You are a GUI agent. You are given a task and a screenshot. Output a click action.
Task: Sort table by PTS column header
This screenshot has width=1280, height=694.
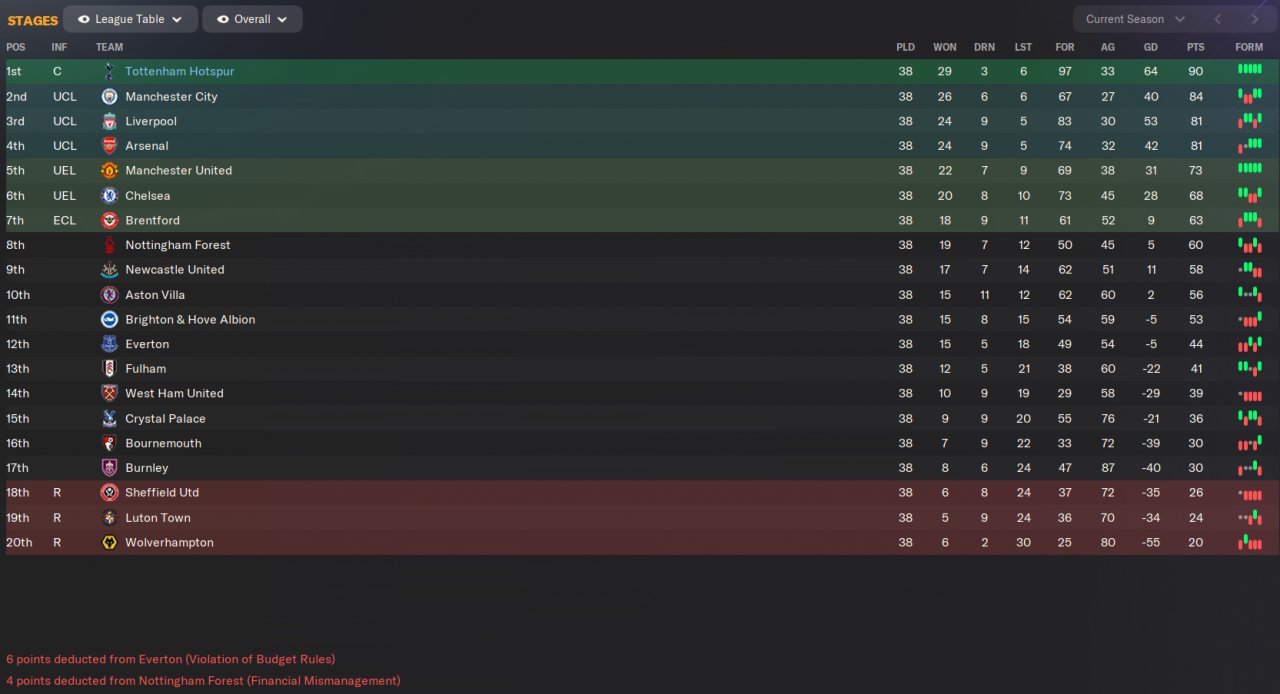(x=1195, y=47)
